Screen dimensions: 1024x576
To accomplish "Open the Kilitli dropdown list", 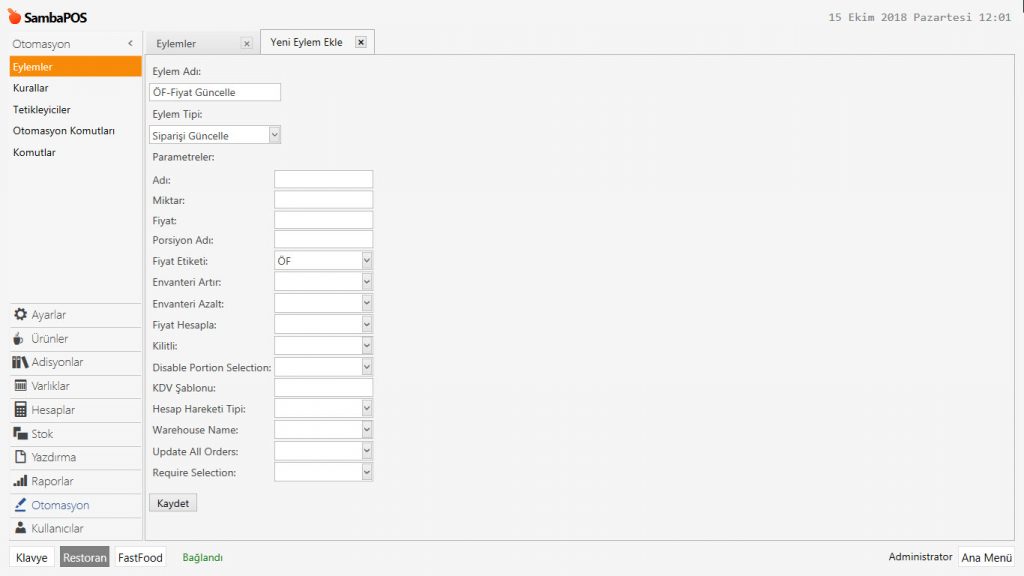I will click(366, 345).
